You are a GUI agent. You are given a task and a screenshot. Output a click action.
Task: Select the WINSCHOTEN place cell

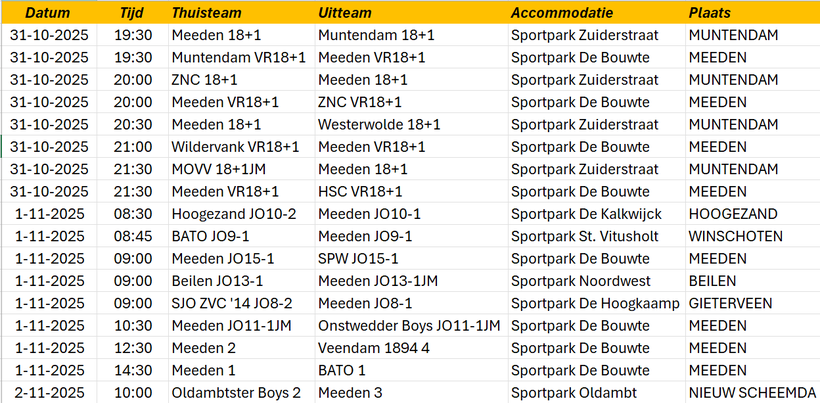(735, 236)
